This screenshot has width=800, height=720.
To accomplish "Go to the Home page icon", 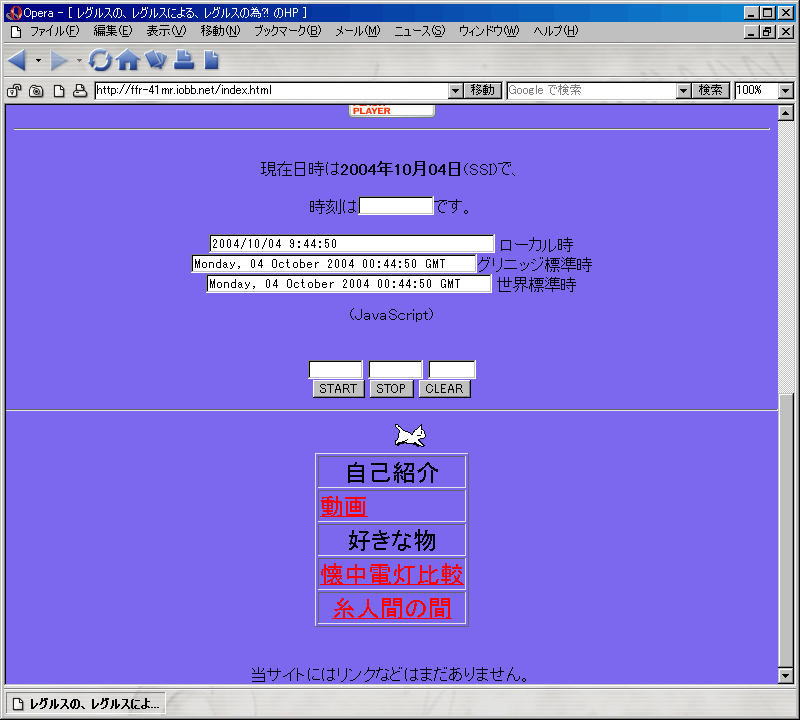I will tap(128, 60).
